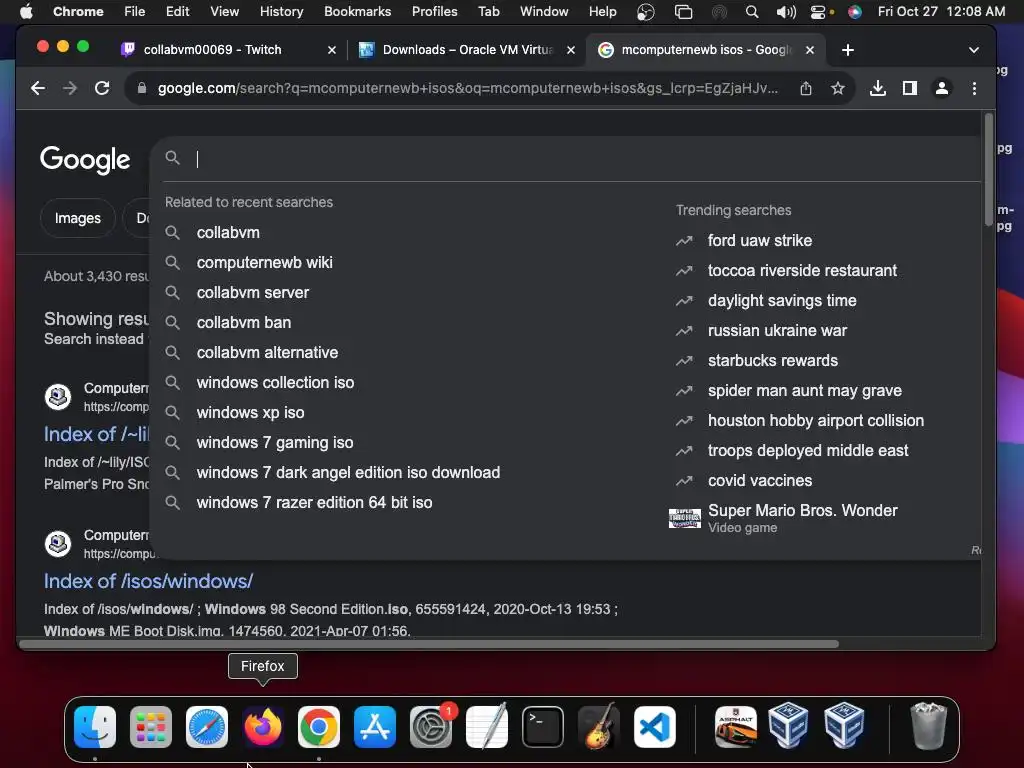Viewport: 1024px width, 768px height.
Task: Click the share icon in address bar
Action: 806,88
